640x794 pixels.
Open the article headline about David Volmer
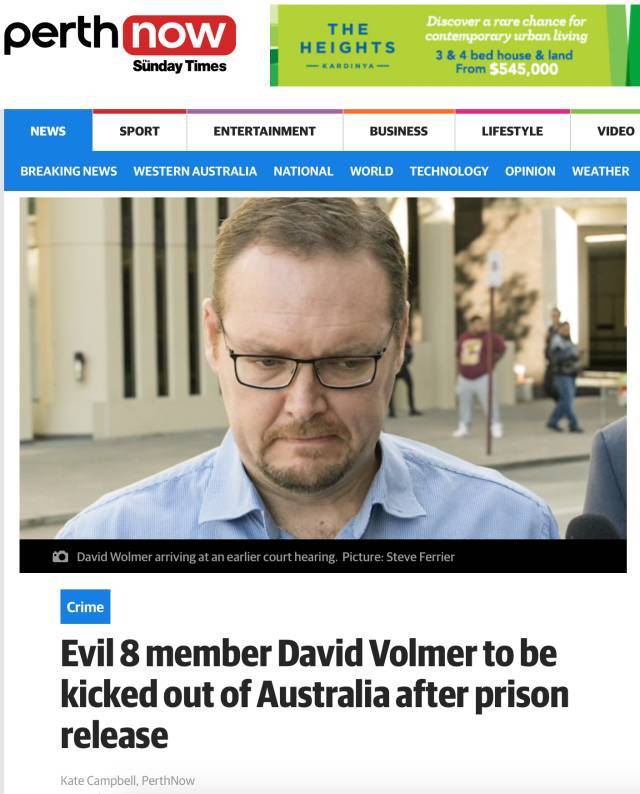pyautogui.click(x=314, y=694)
